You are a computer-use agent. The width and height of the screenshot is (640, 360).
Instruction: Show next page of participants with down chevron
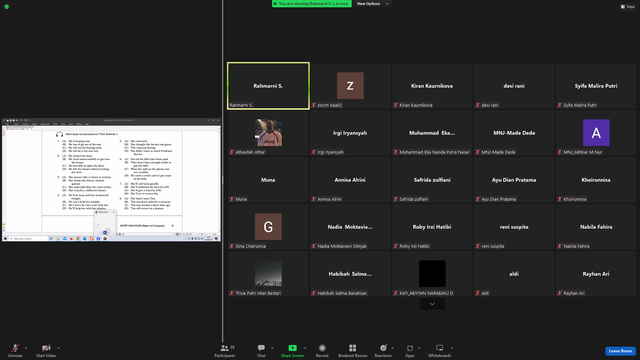(x=432, y=304)
